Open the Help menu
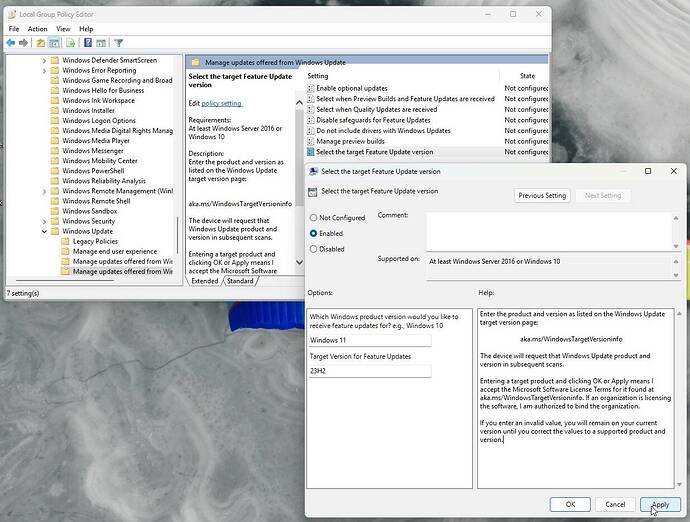The width and height of the screenshot is (690, 522). click(x=86, y=29)
